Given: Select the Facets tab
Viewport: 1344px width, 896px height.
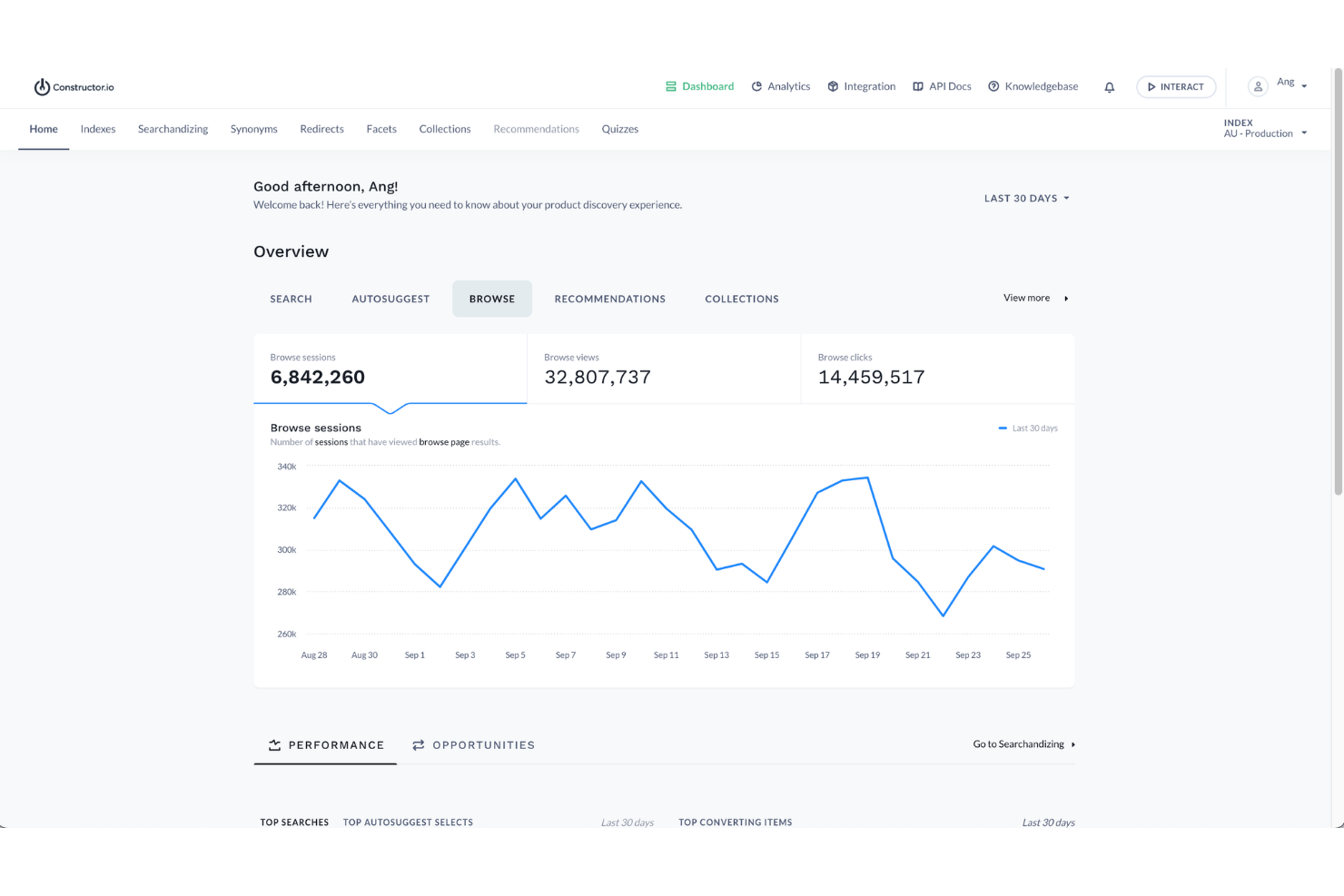Looking at the screenshot, I should (x=381, y=129).
